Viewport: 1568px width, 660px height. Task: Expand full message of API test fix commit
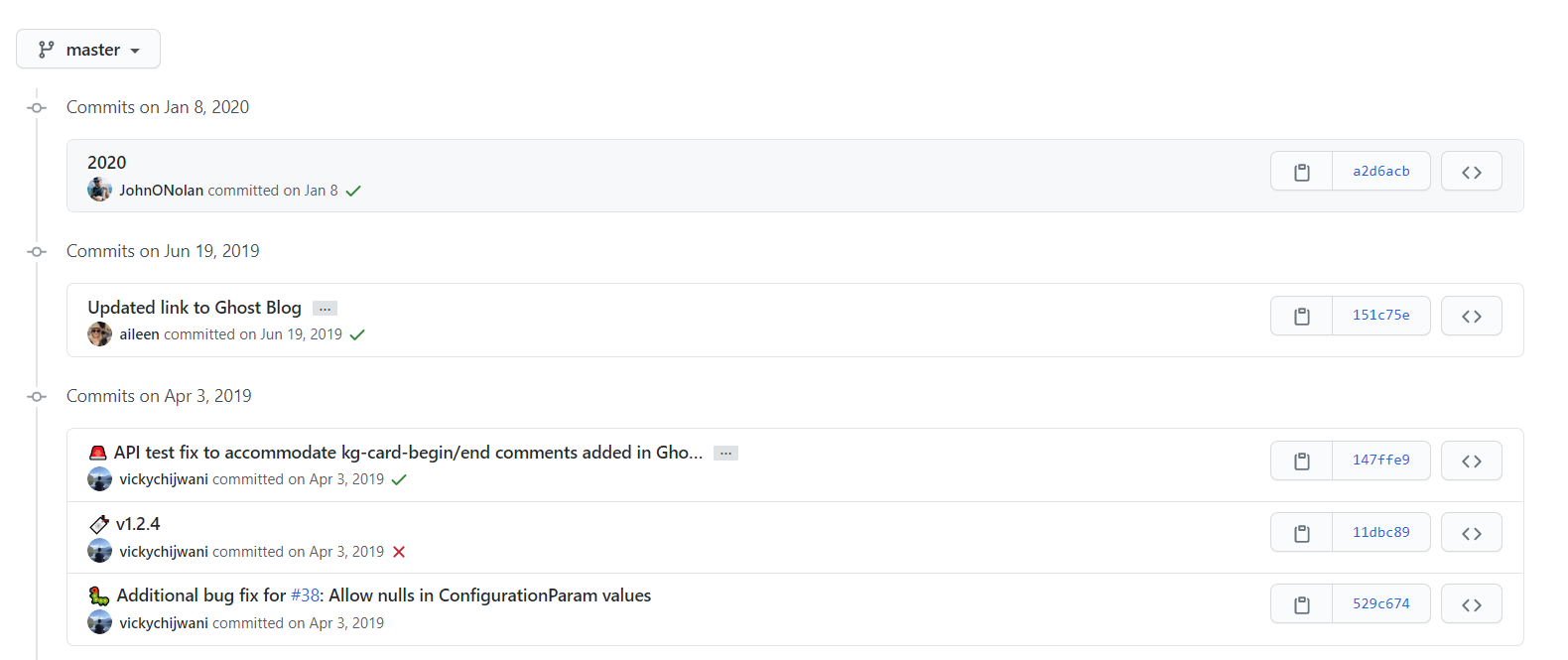725,454
